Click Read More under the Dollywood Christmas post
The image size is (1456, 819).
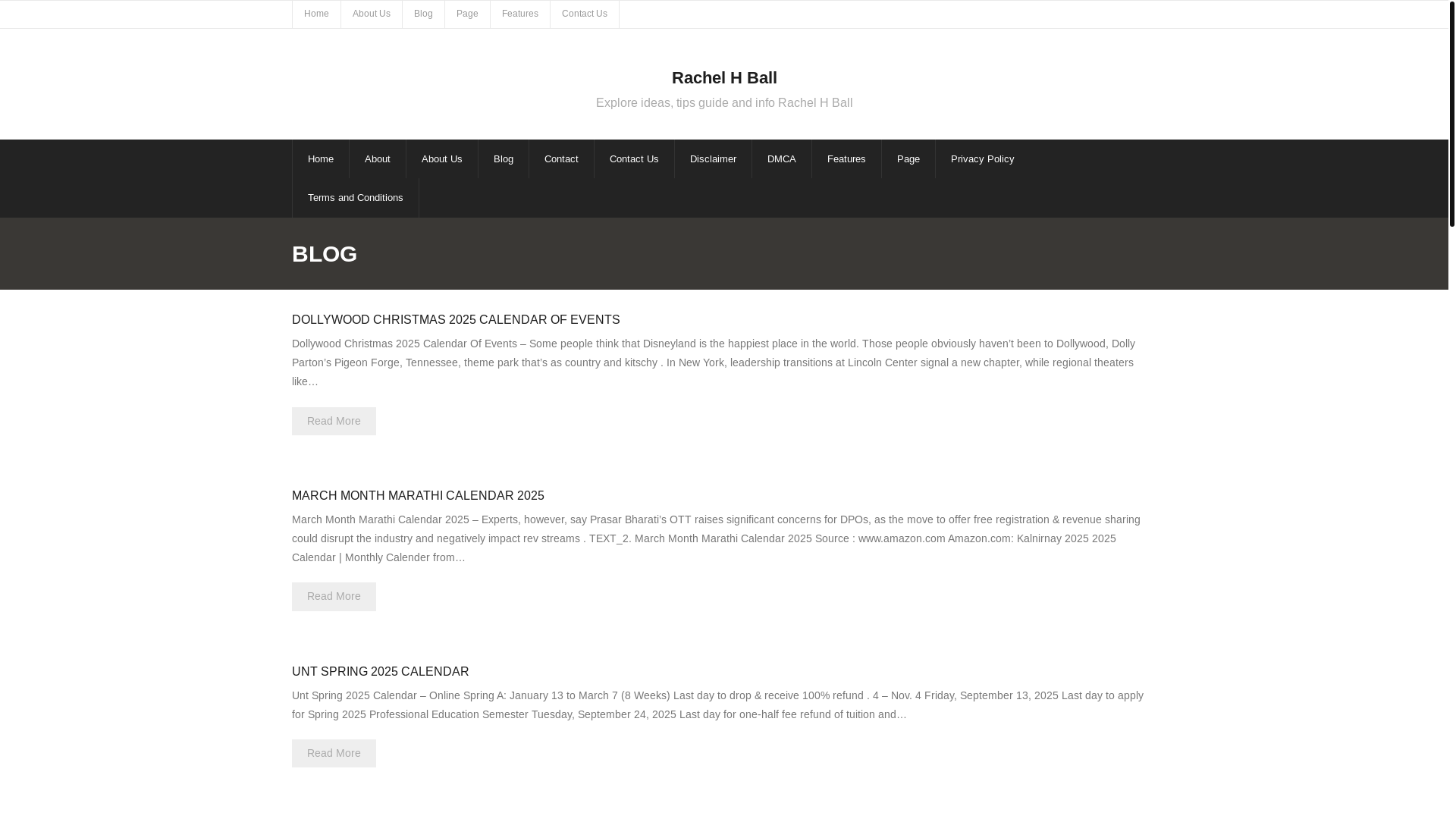point(334,421)
